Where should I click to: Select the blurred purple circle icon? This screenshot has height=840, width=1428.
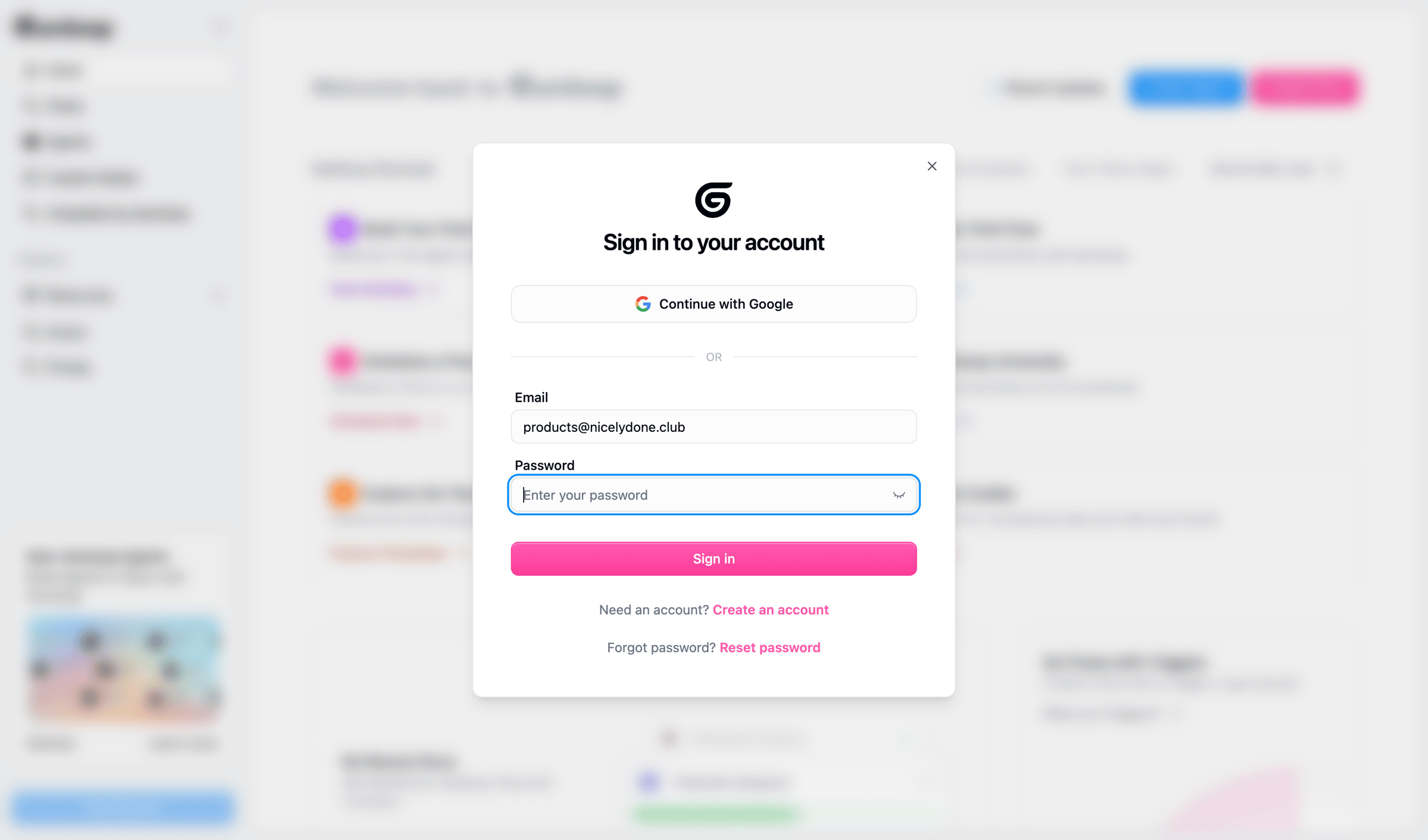[x=342, y=229]
